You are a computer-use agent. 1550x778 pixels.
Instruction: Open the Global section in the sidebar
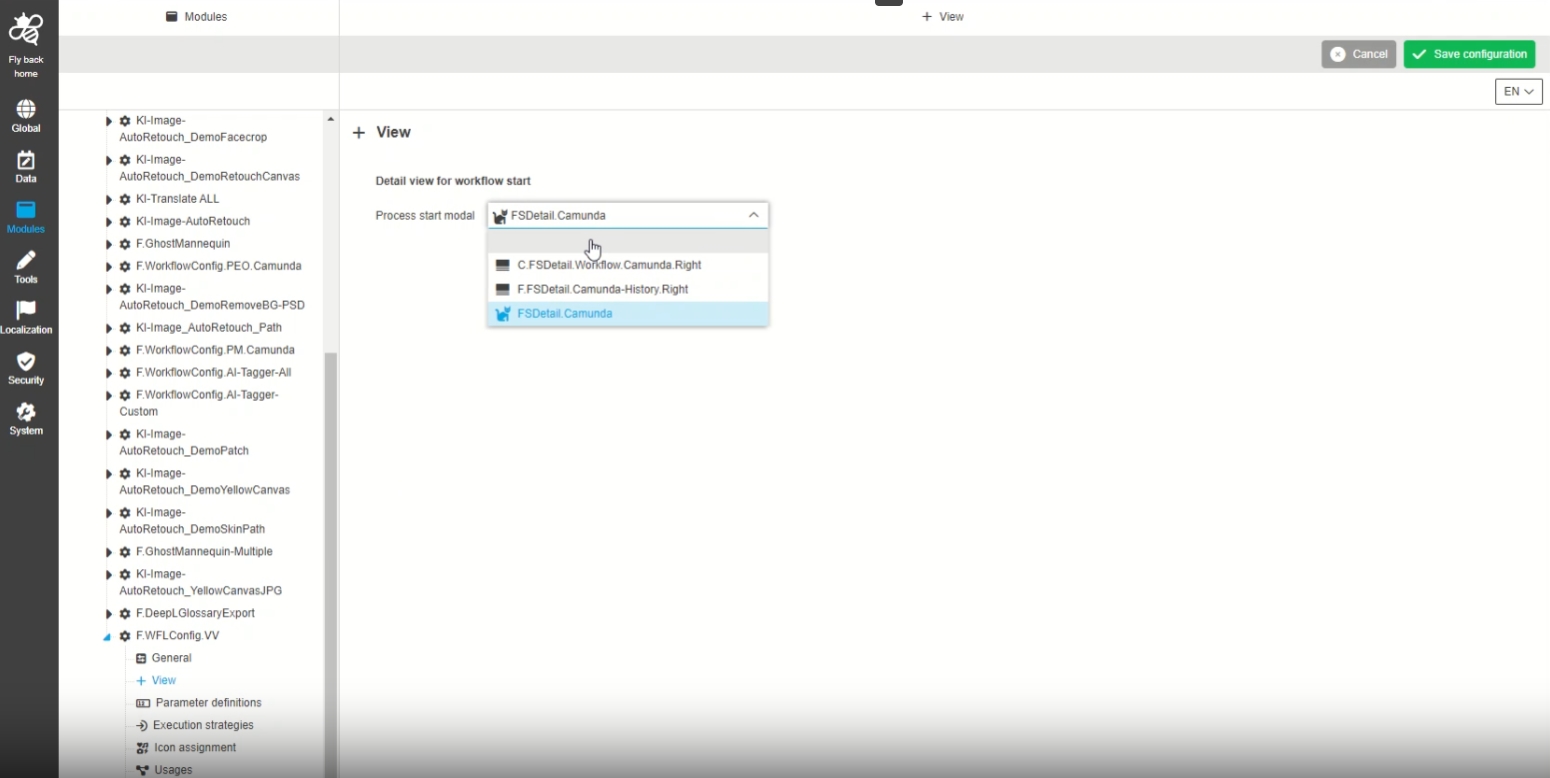(26, 116)
